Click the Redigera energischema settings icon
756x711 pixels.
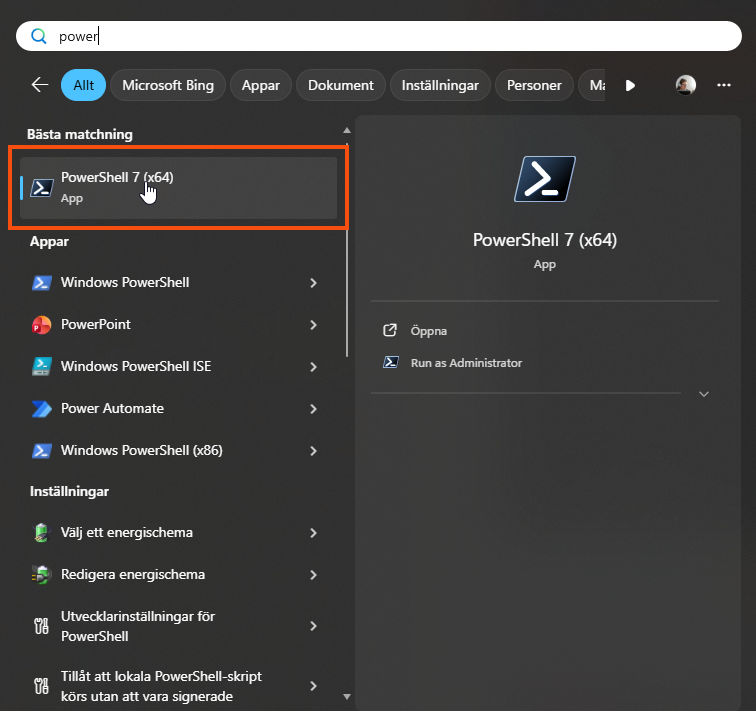(x=41, y=575)
